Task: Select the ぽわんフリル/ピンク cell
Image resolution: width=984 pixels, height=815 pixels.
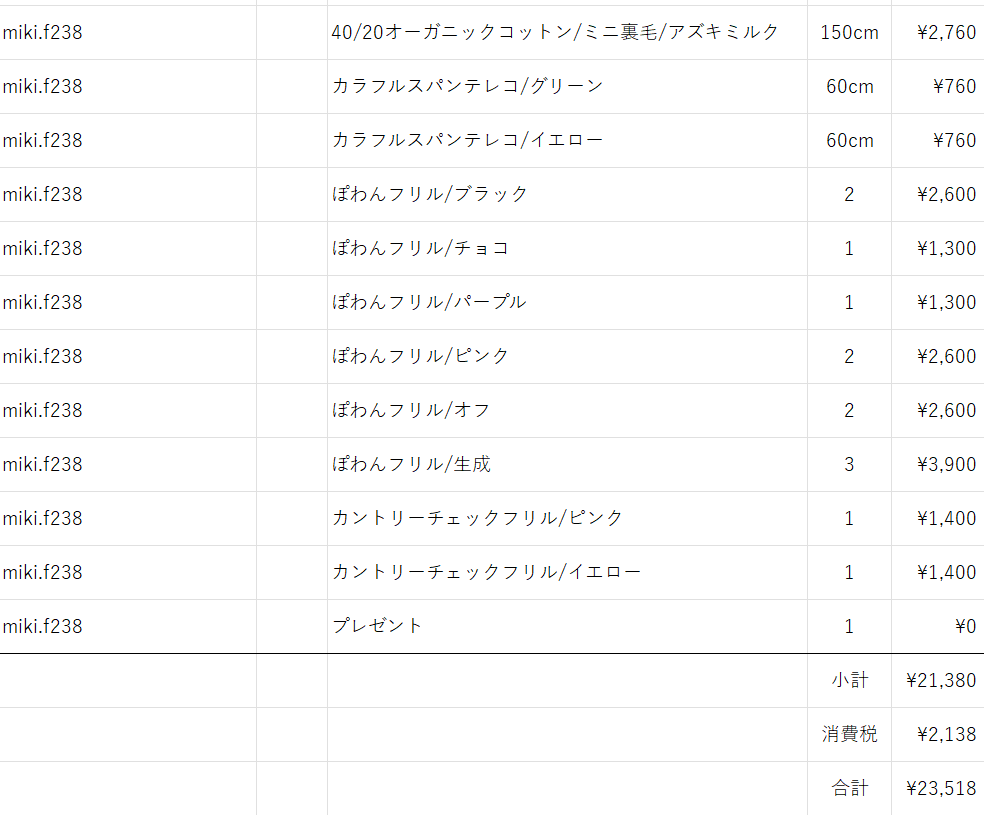Action: [567, 356]
